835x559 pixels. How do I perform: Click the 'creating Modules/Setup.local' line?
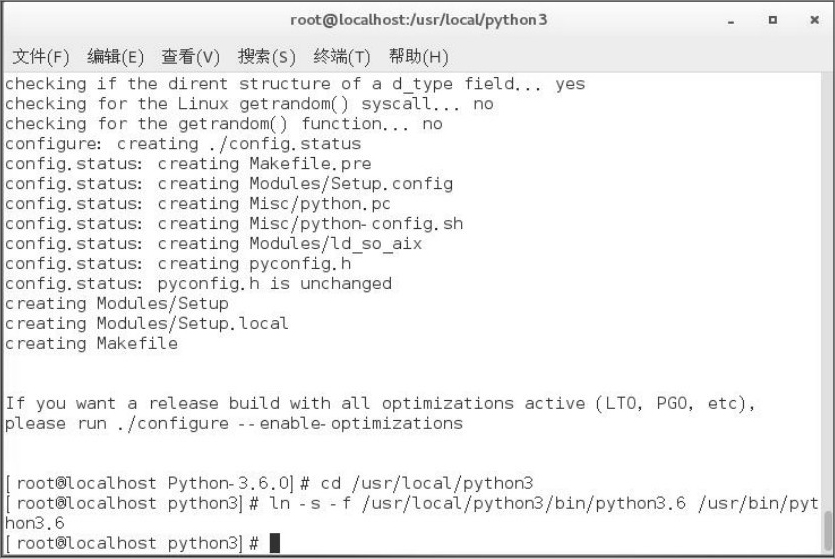(x=146, y=324)
